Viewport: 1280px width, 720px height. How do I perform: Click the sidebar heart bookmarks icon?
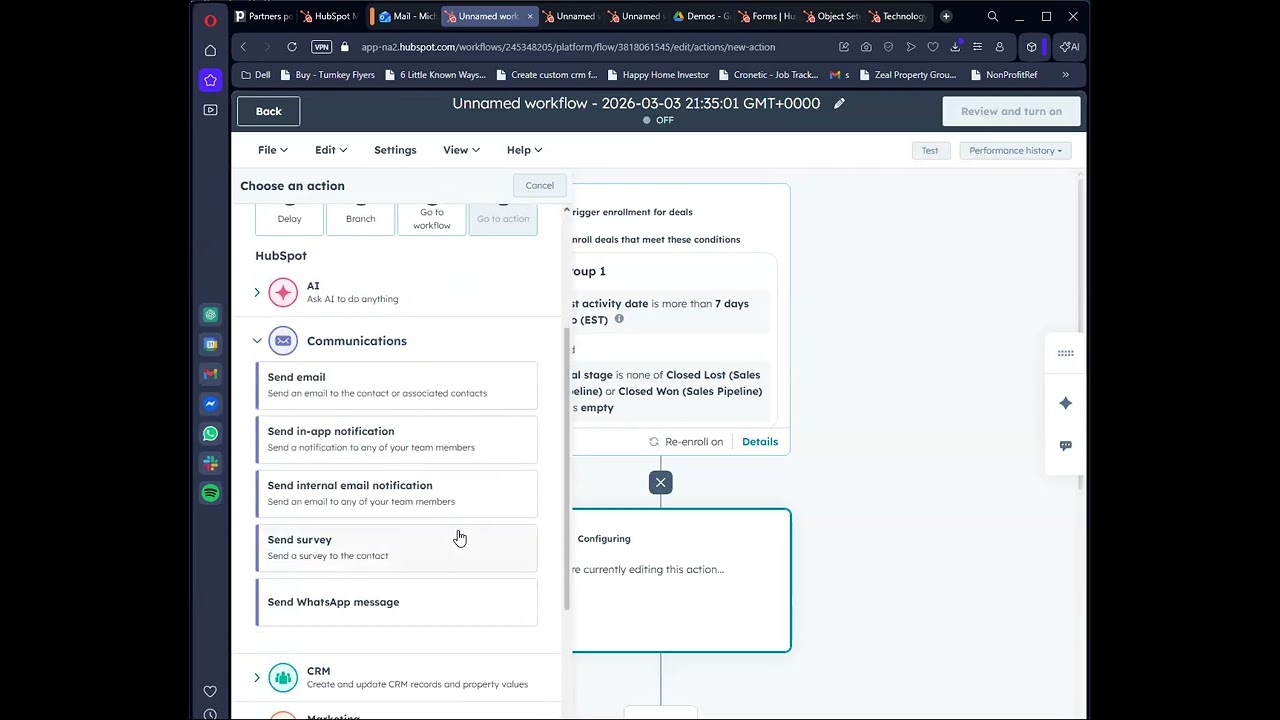(x=210, y=691)
